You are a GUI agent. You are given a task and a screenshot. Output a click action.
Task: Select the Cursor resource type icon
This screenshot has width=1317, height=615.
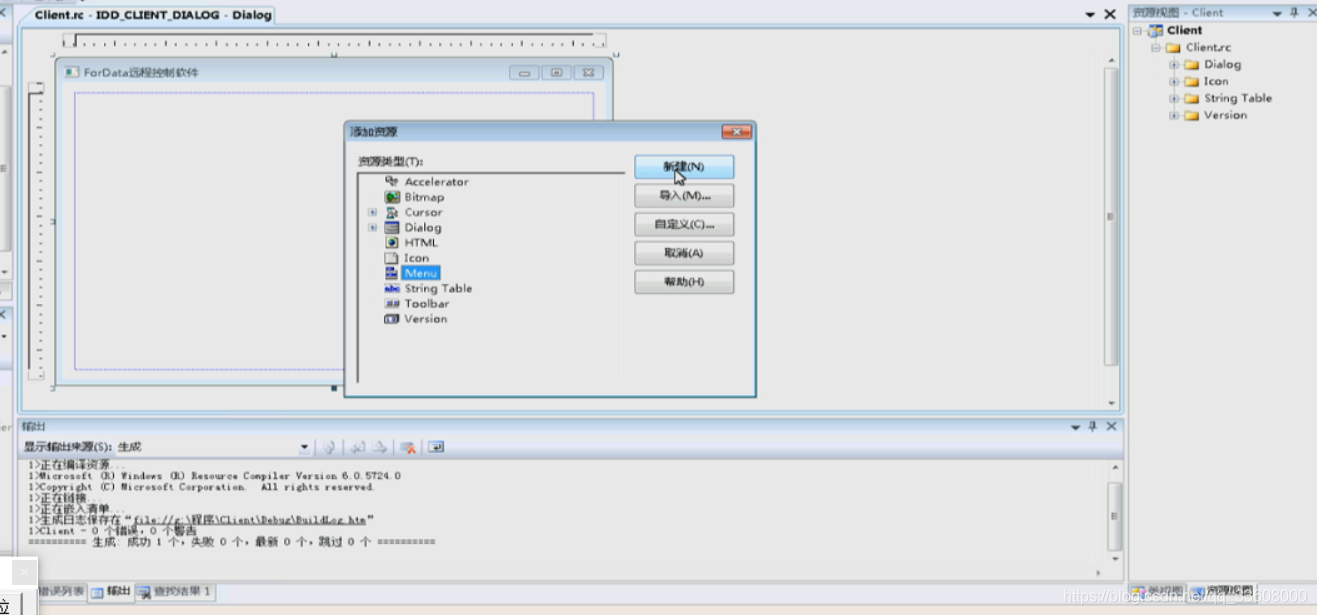point(392,212)
